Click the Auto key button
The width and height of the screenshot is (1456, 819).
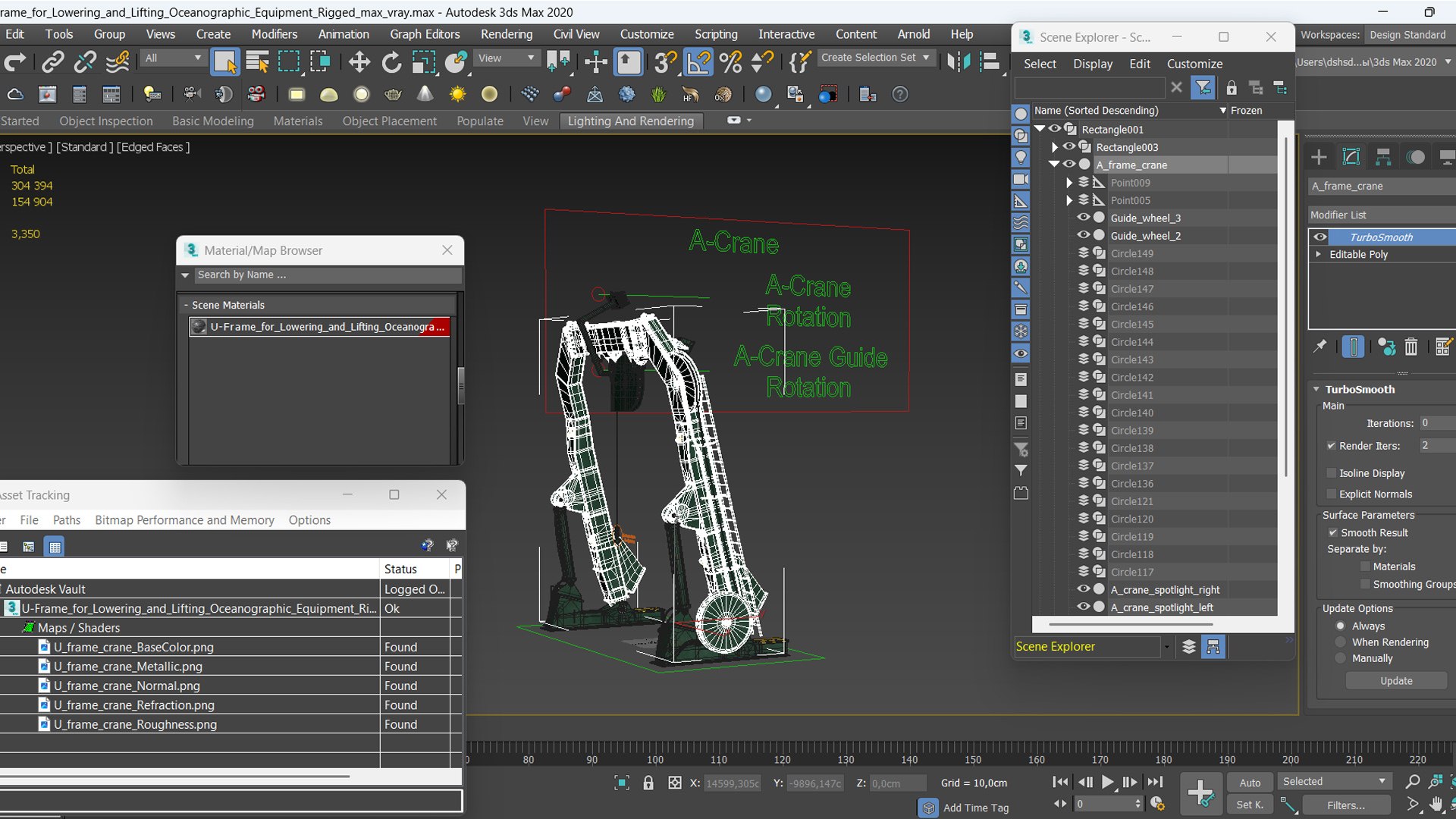click(x=1250, y=783)
